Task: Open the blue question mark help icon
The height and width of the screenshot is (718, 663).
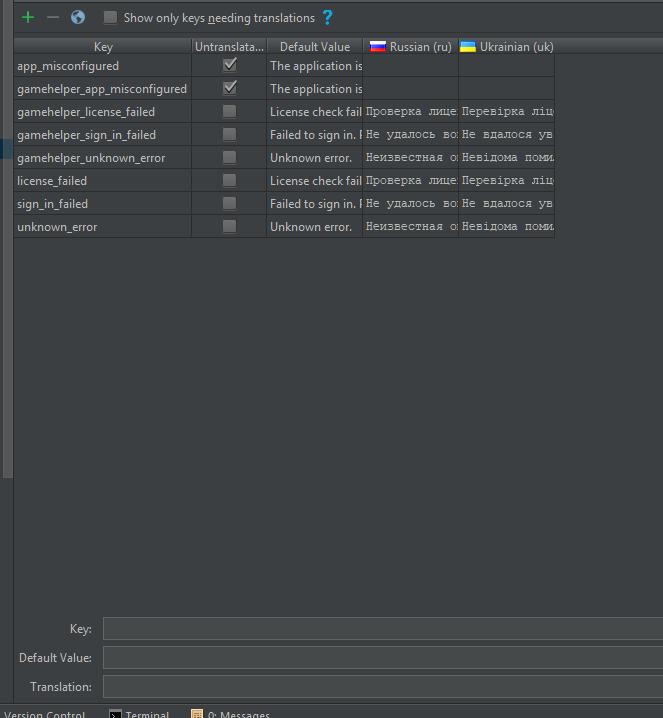Action: [x=327, y=18]
